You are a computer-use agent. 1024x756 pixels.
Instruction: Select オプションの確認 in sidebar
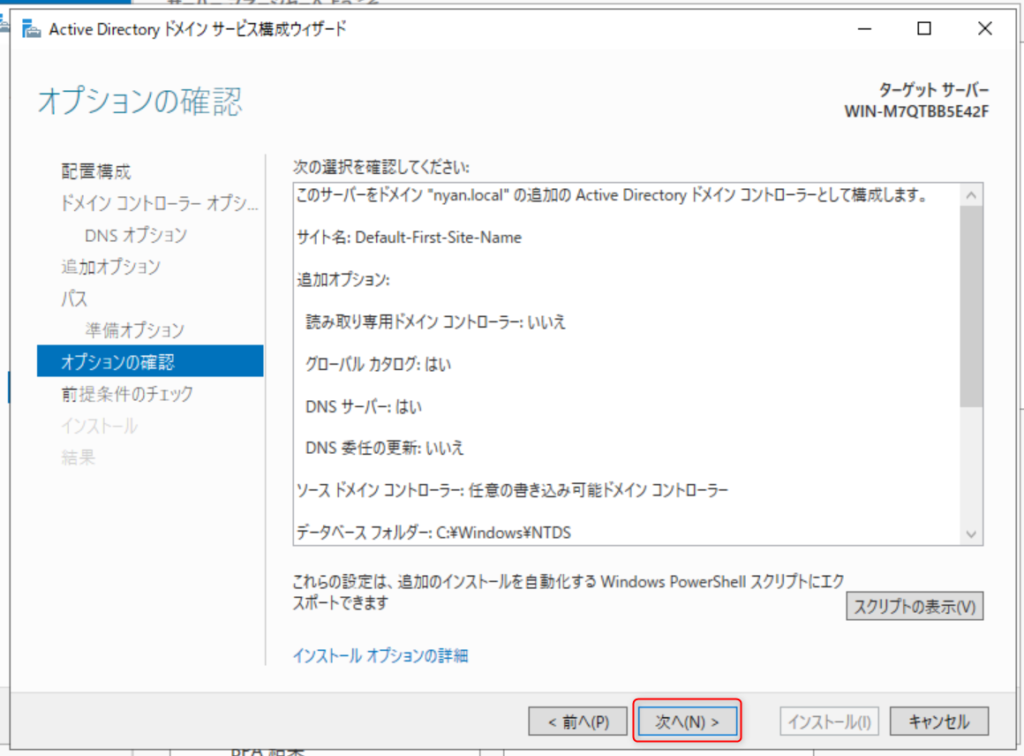pyautogui.click(x=124, y=361)
